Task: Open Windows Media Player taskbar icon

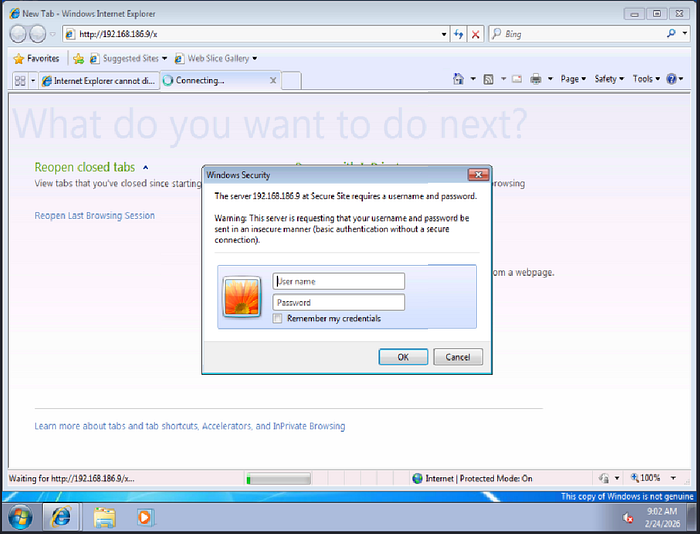Action: tap(145, 517)
